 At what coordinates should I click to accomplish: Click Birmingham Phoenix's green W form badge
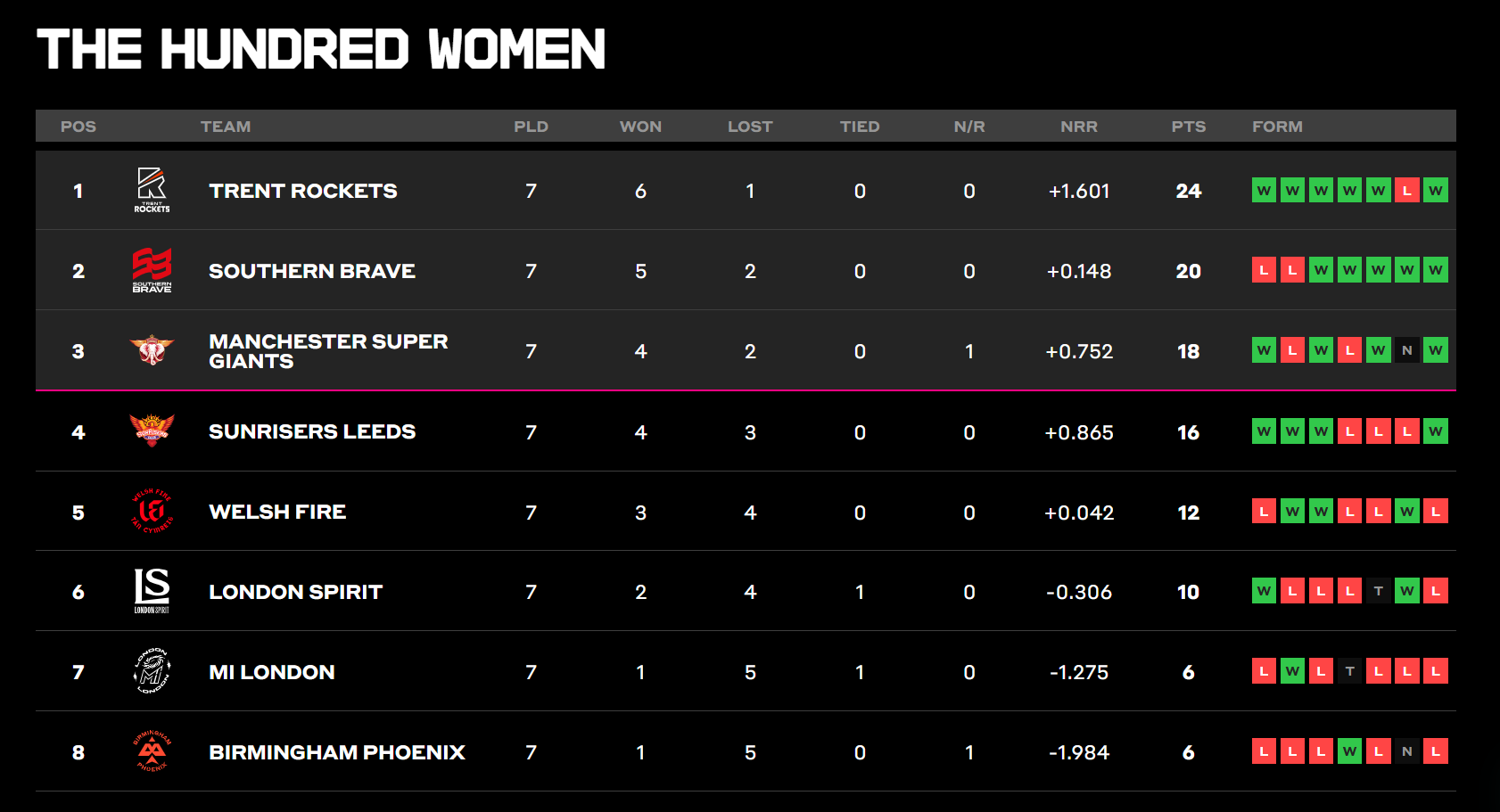[x=1349, y=751]
